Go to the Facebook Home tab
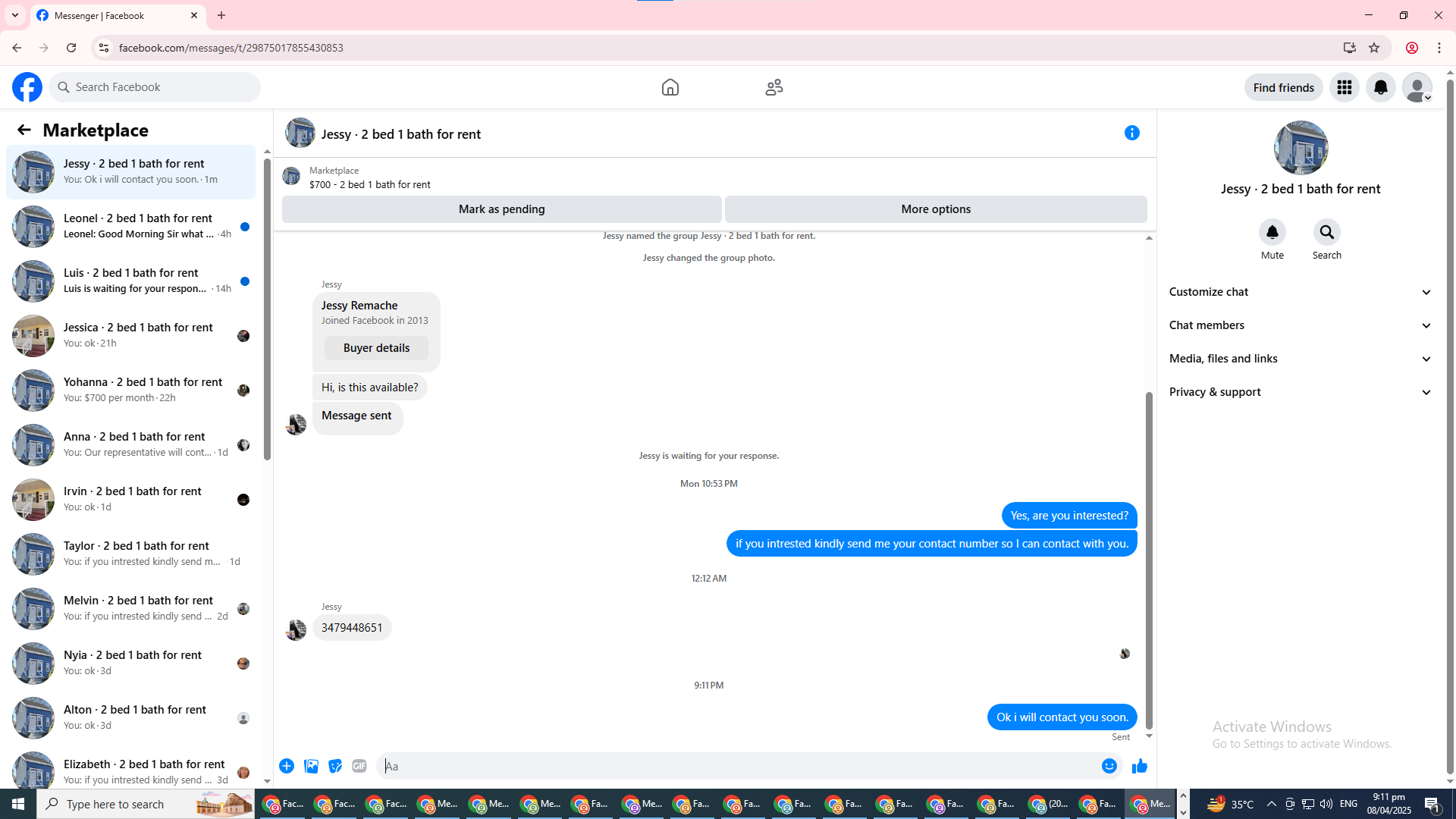Viewport: 1456px width, 819px height. tap(670, 88)
